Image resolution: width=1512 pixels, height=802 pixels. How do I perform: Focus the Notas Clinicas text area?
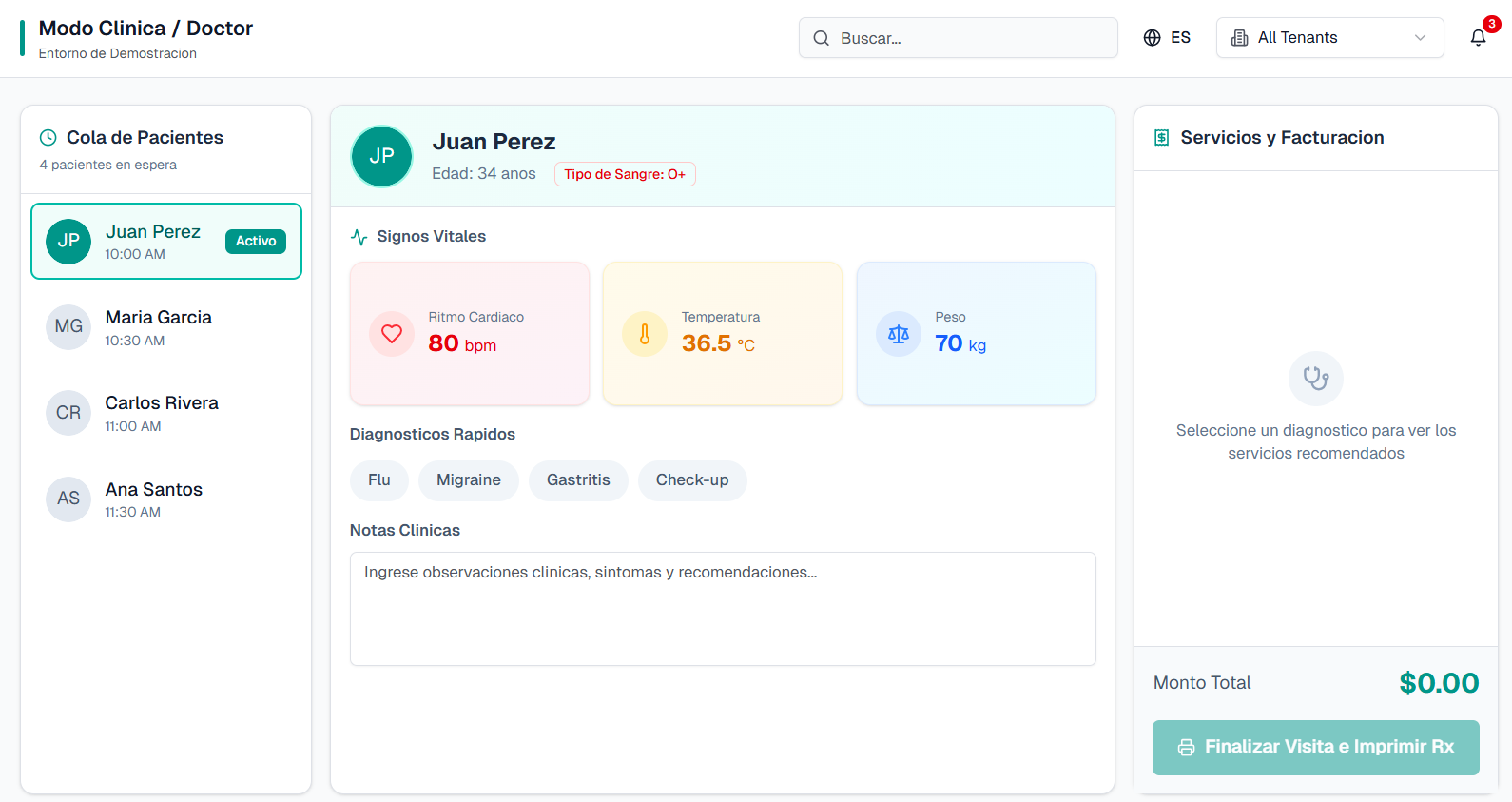pyautogui.click(x=723, y=609)
